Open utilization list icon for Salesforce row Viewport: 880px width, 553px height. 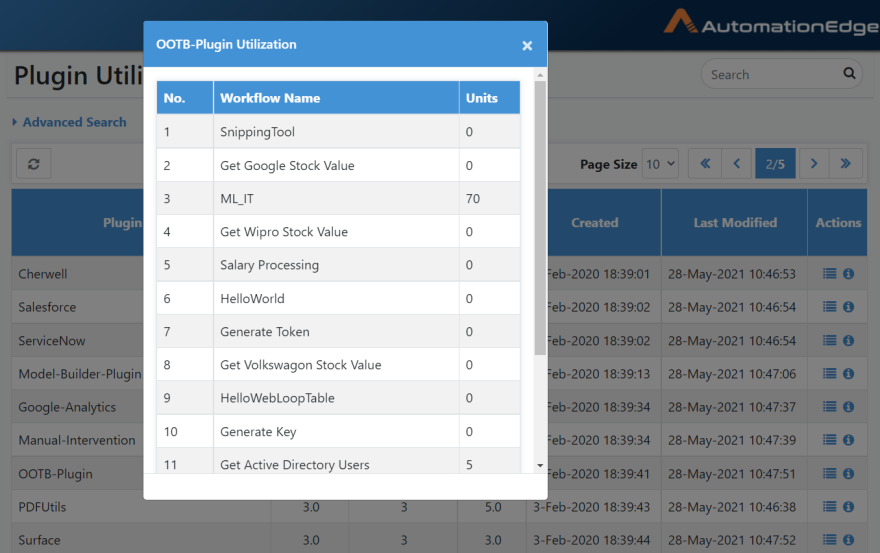pyautogui.click(x=829, y=307)
